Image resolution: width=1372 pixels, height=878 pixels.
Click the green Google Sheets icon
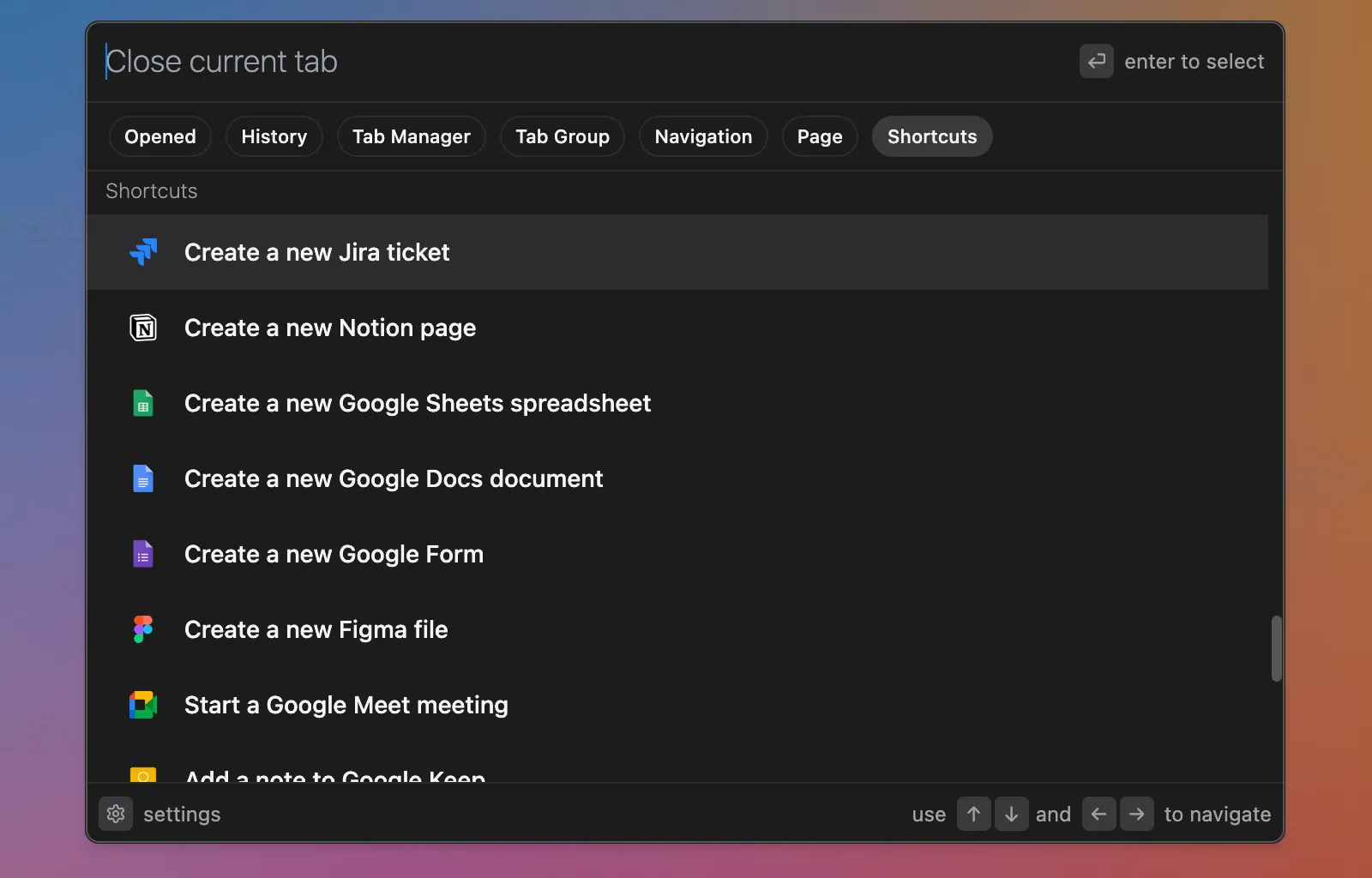pos(143,403)
